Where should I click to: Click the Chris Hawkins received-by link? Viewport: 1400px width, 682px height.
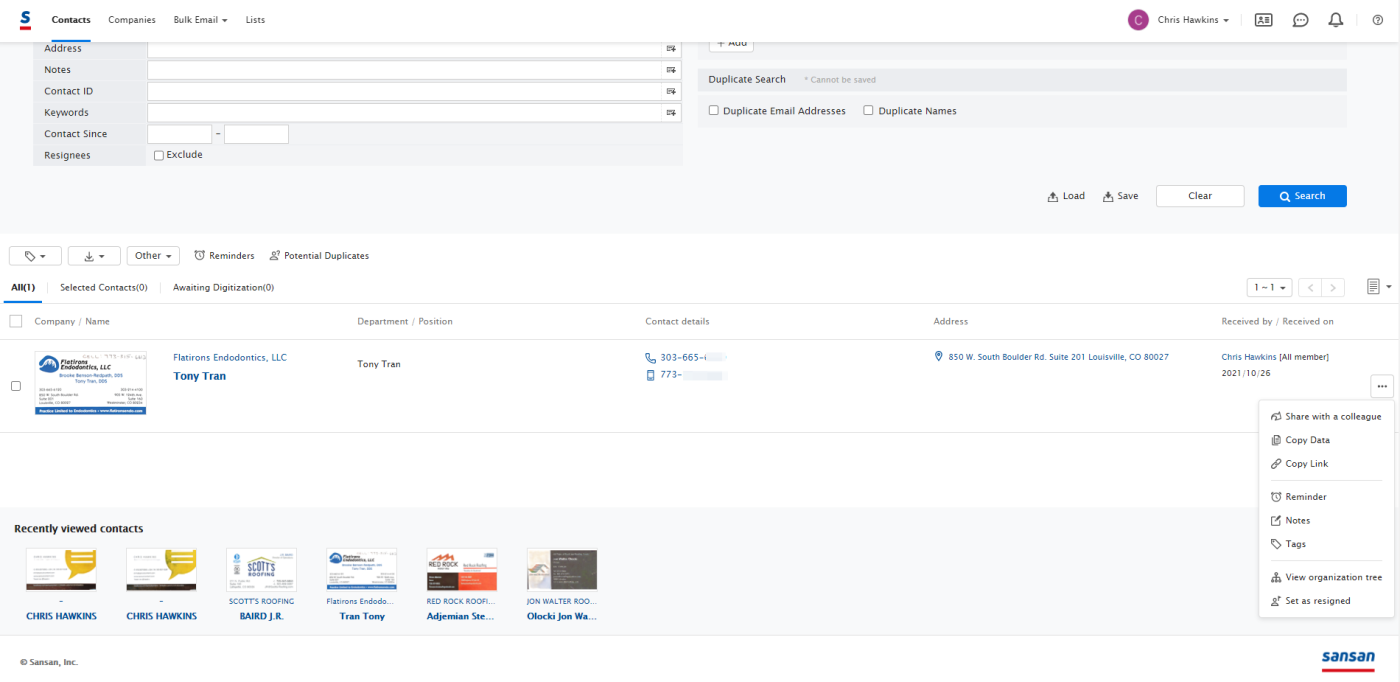[x=1249, y=357]
